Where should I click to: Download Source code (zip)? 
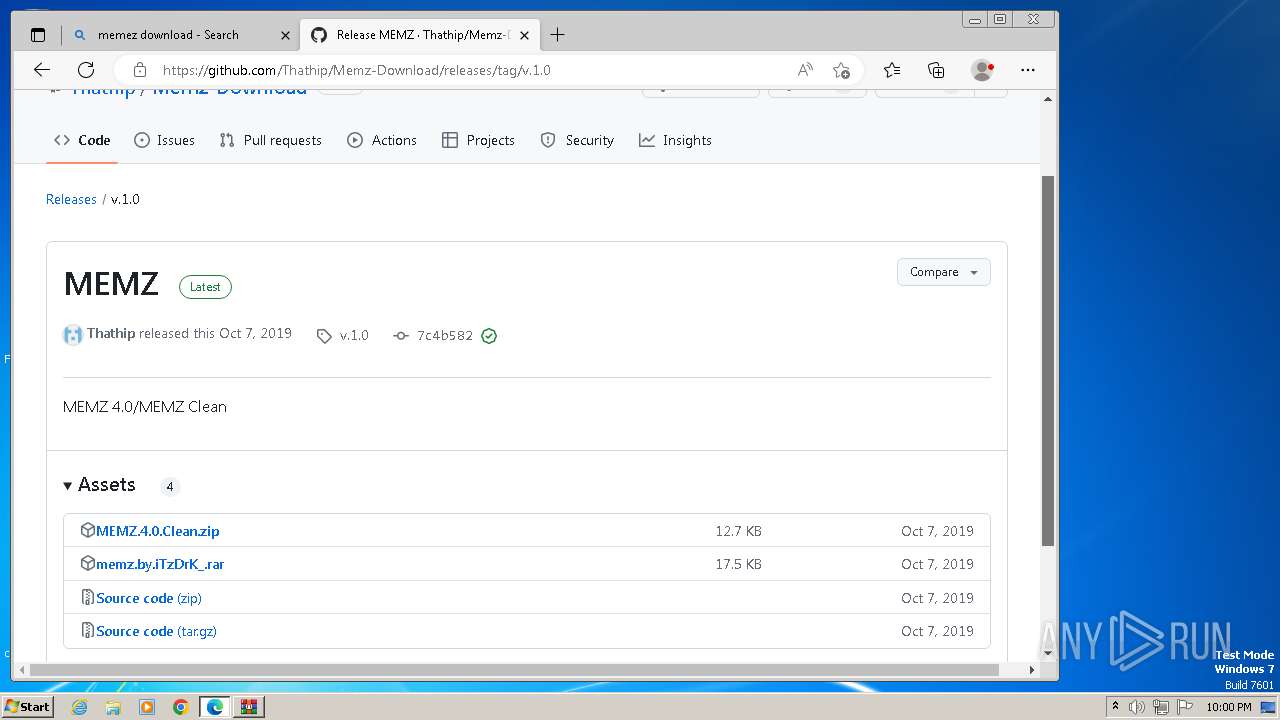(149, 598)
